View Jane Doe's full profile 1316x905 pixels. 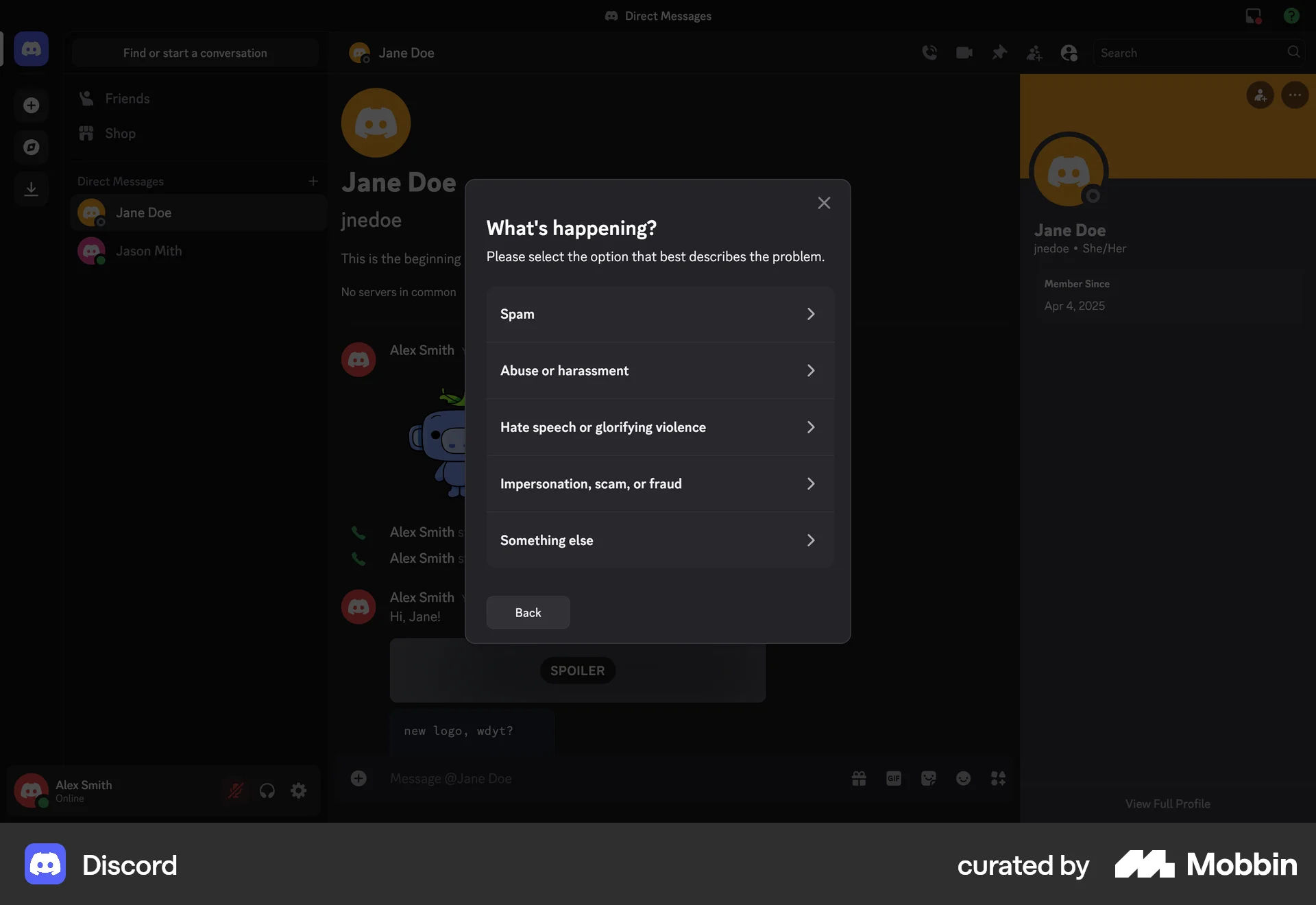tap(1167, 803)
